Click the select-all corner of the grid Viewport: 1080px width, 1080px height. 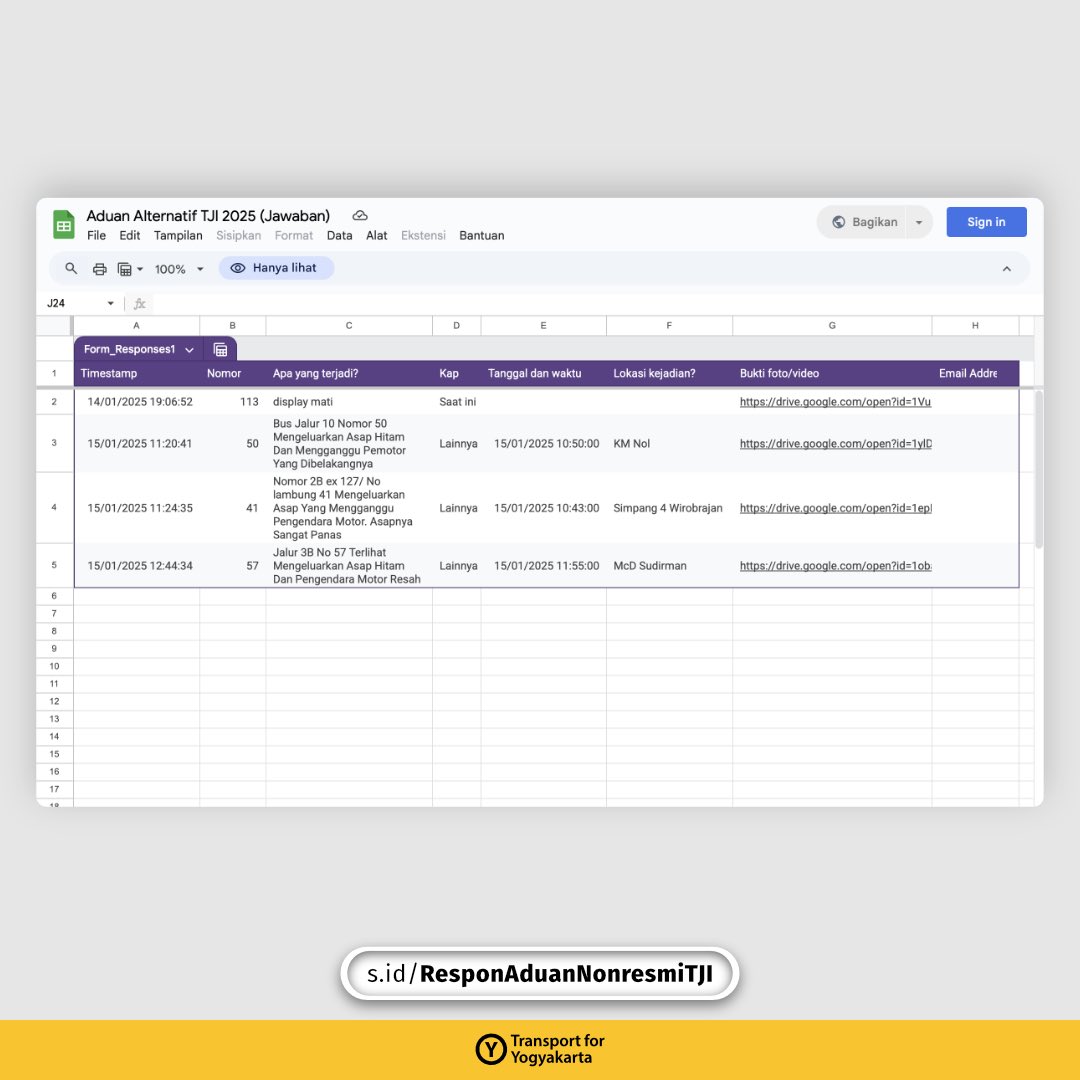(54, 326)
